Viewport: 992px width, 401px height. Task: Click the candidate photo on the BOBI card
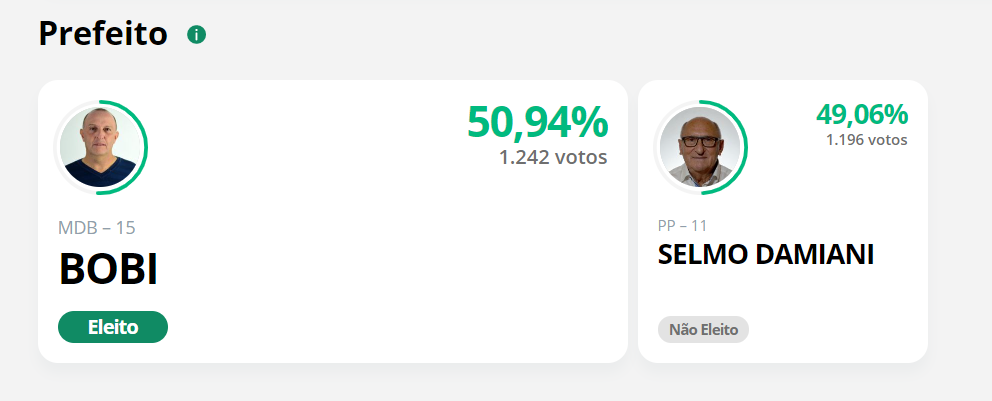pos(100,147)
